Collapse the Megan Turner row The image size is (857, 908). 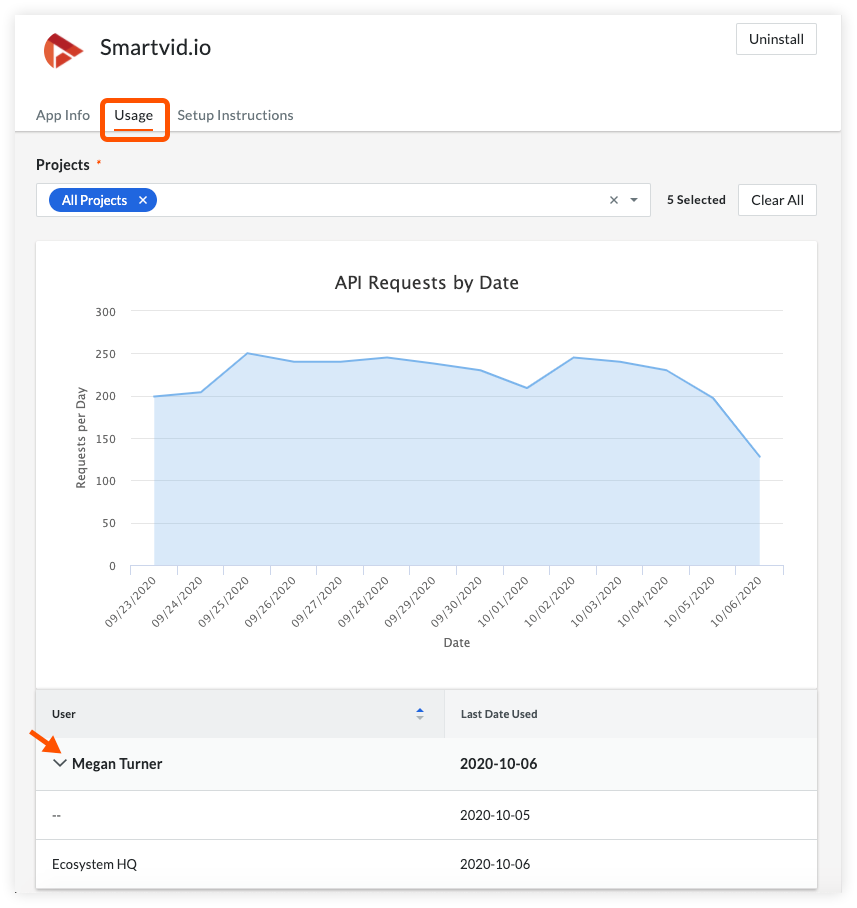coord(60,763)
